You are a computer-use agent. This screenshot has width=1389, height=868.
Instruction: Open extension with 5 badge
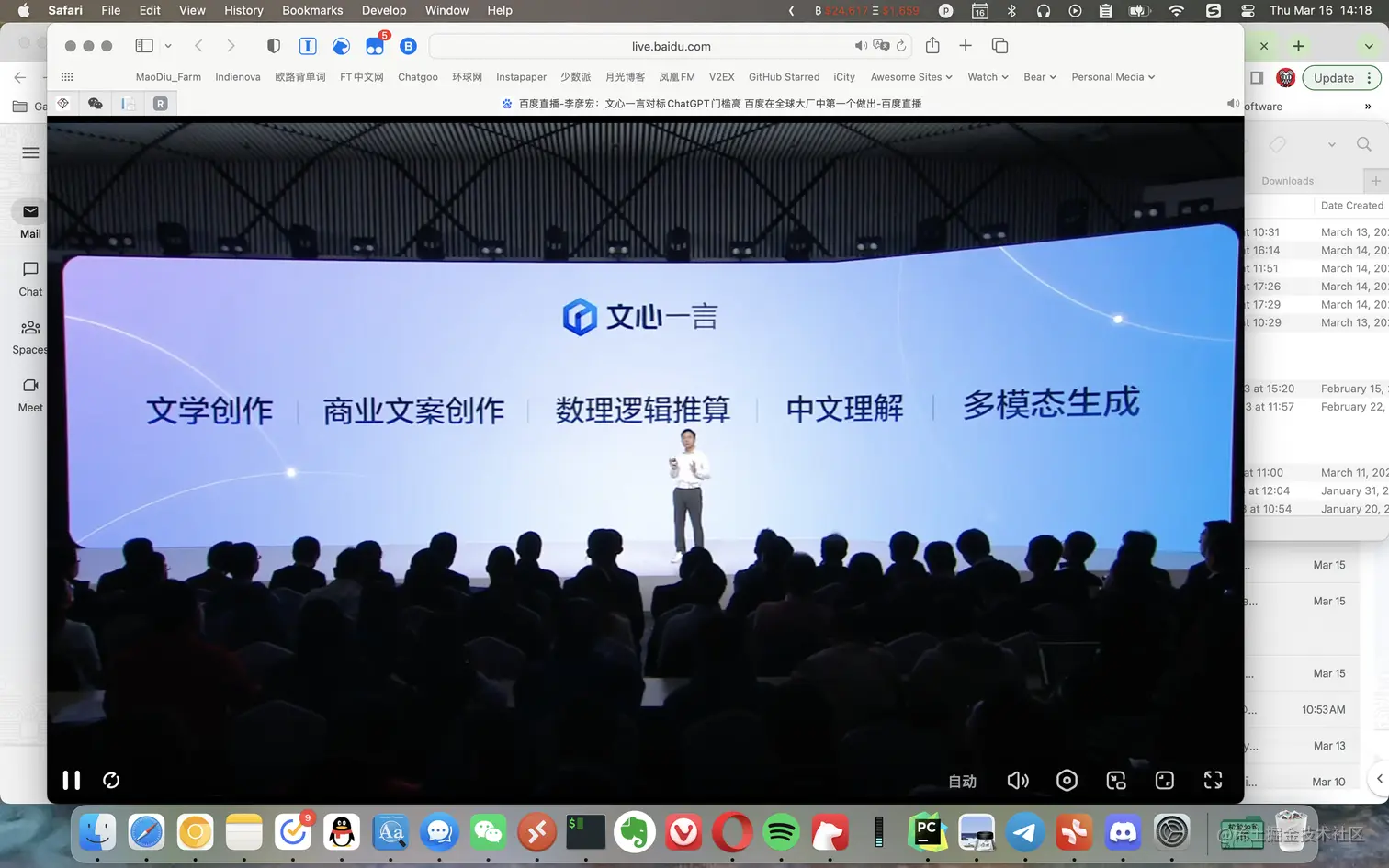(375, 46)
